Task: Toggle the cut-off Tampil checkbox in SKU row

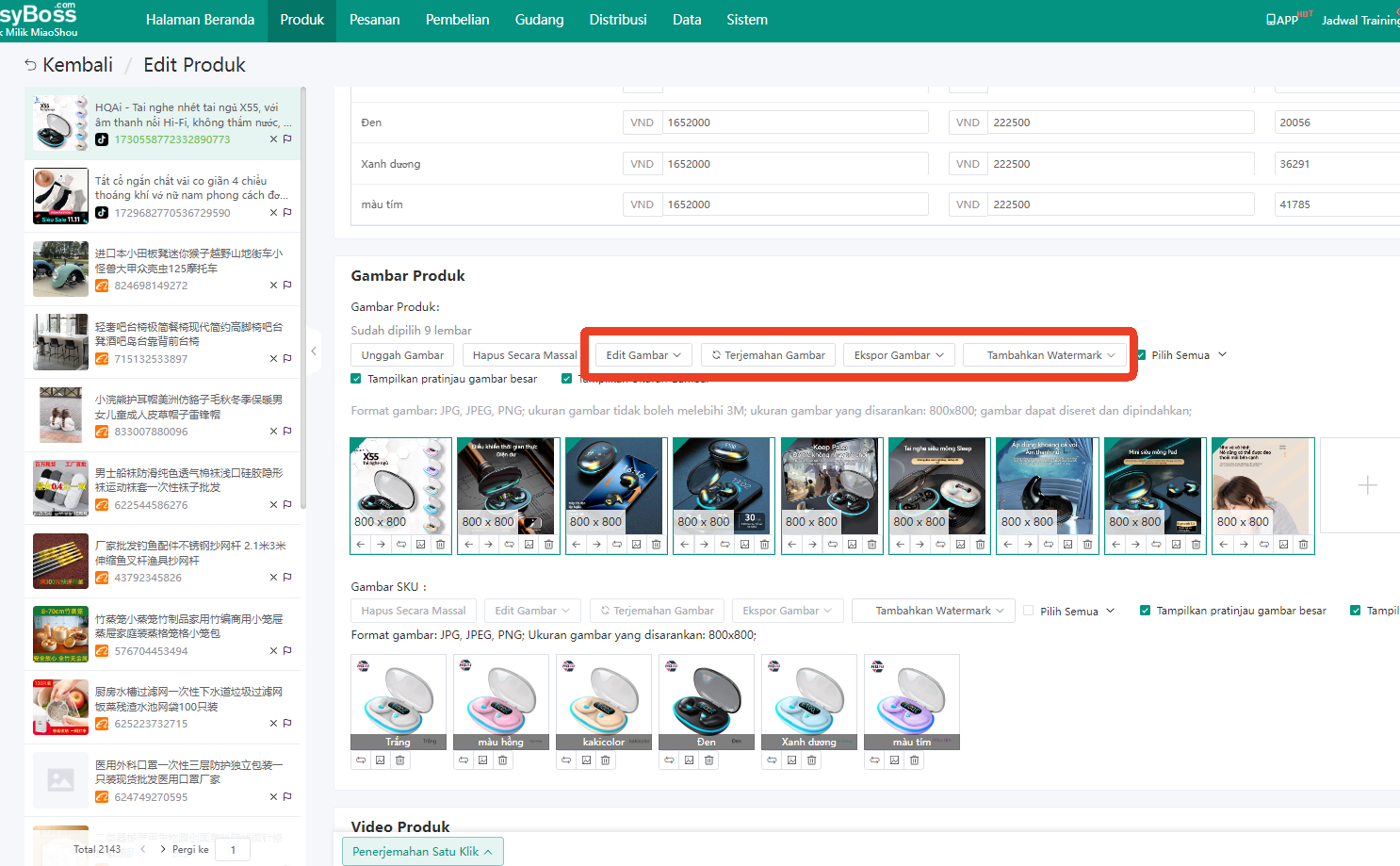Action: (1356, 611)
